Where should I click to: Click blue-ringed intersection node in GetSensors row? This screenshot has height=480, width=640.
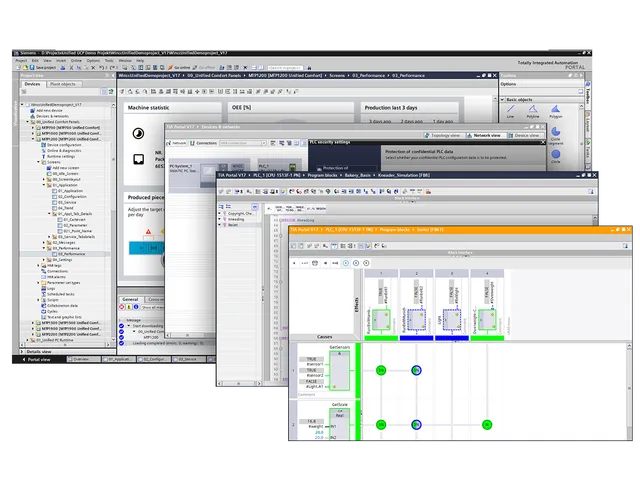[x=416, y=370]
